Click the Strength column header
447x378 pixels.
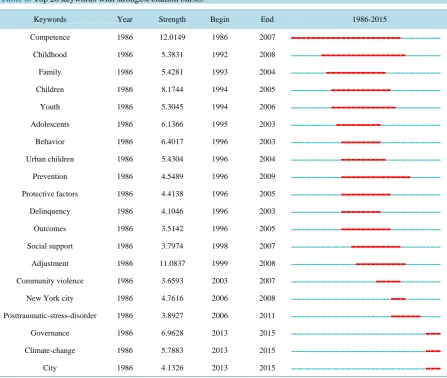[x=172, y=19]
